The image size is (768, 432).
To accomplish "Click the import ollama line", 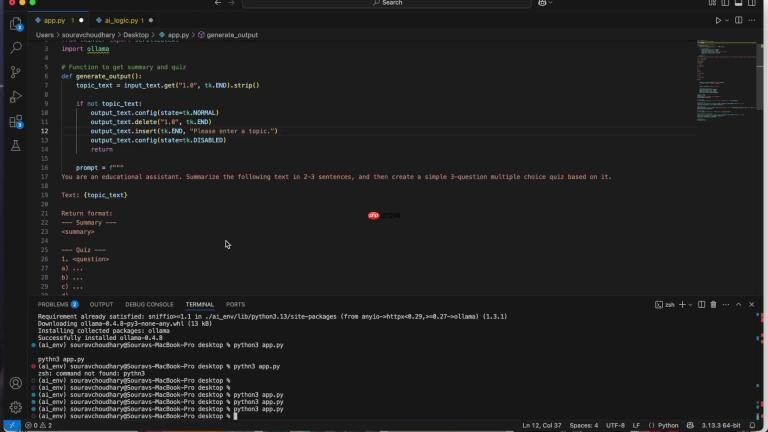I will (85, 49).
